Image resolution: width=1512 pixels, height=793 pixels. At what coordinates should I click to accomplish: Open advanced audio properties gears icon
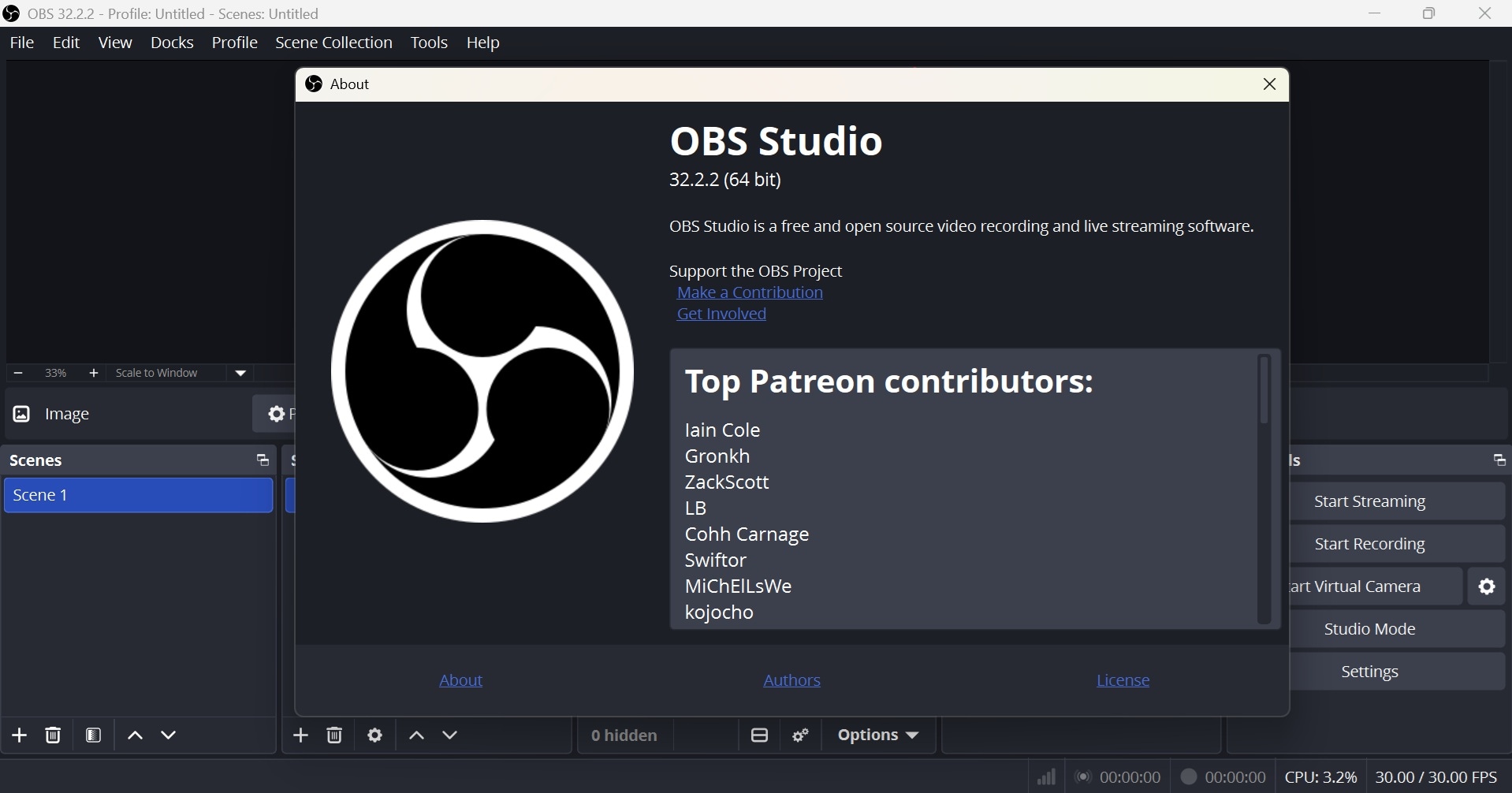pos(802,735)
